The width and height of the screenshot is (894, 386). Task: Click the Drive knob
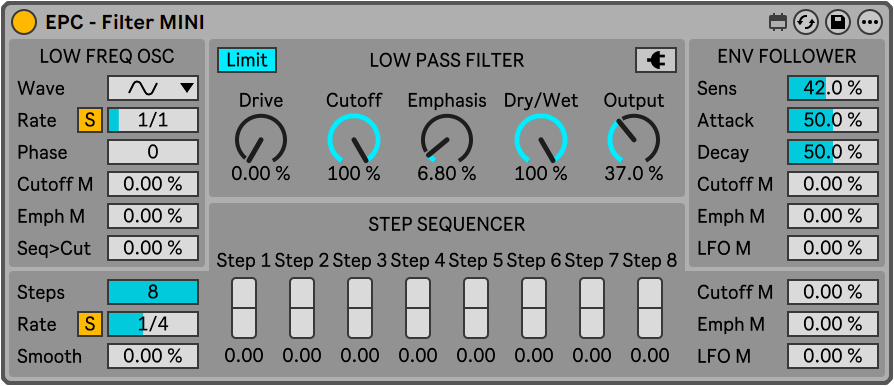click(x=261, y=139)
